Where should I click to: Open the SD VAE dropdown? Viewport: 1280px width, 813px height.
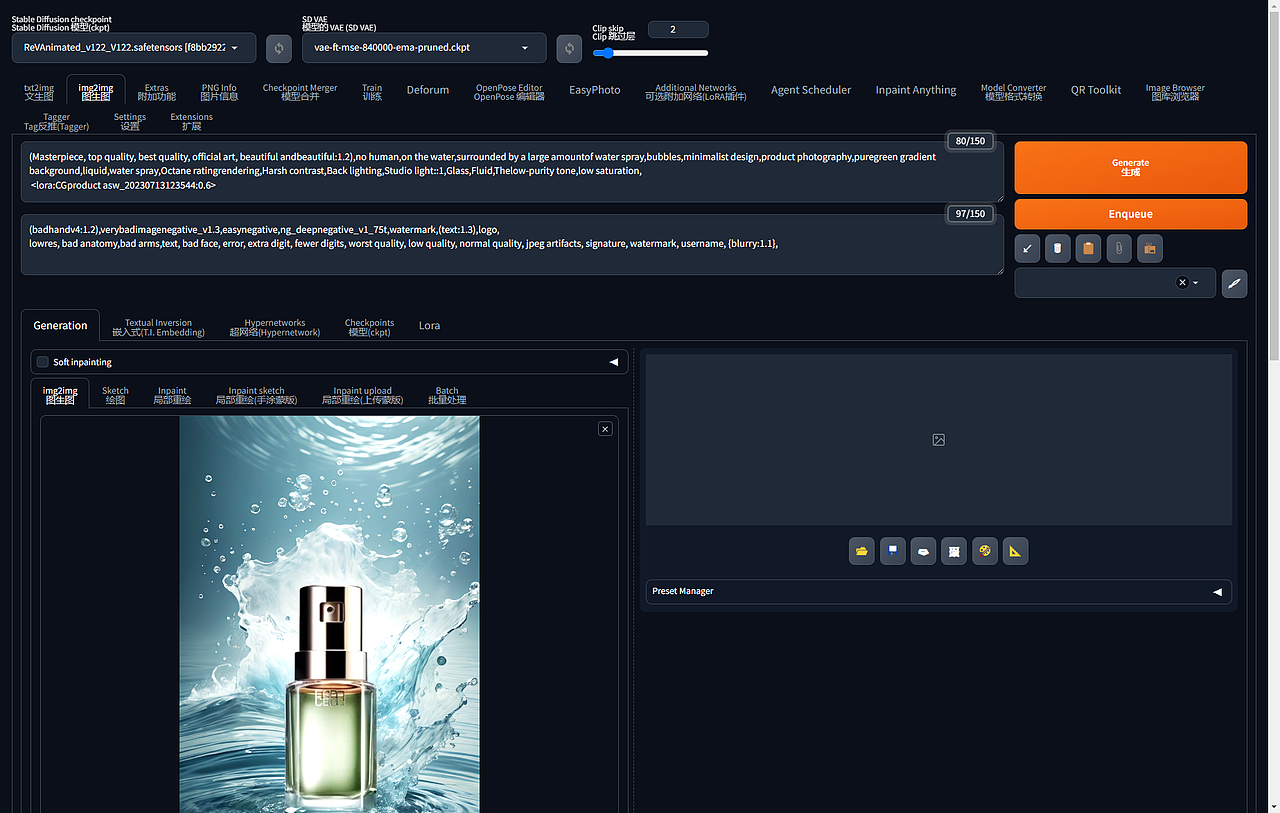tap(424, 48)
